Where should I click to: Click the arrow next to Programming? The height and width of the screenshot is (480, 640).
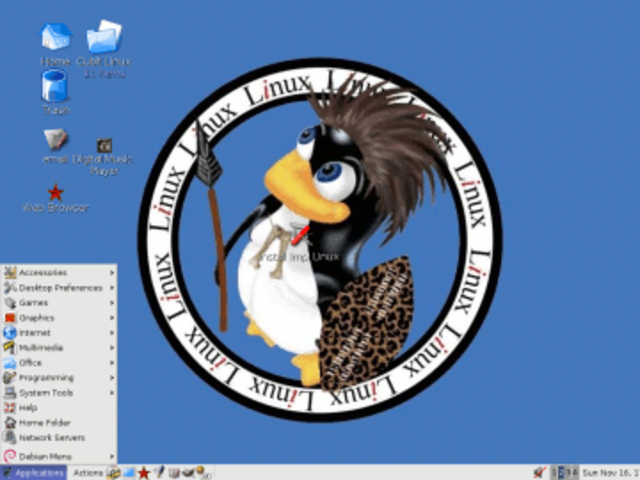coord(111,378)
